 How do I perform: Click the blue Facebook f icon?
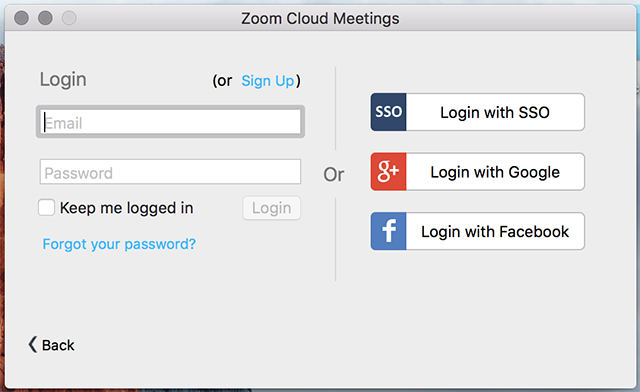pyautogui.click(x=388, y=231)
